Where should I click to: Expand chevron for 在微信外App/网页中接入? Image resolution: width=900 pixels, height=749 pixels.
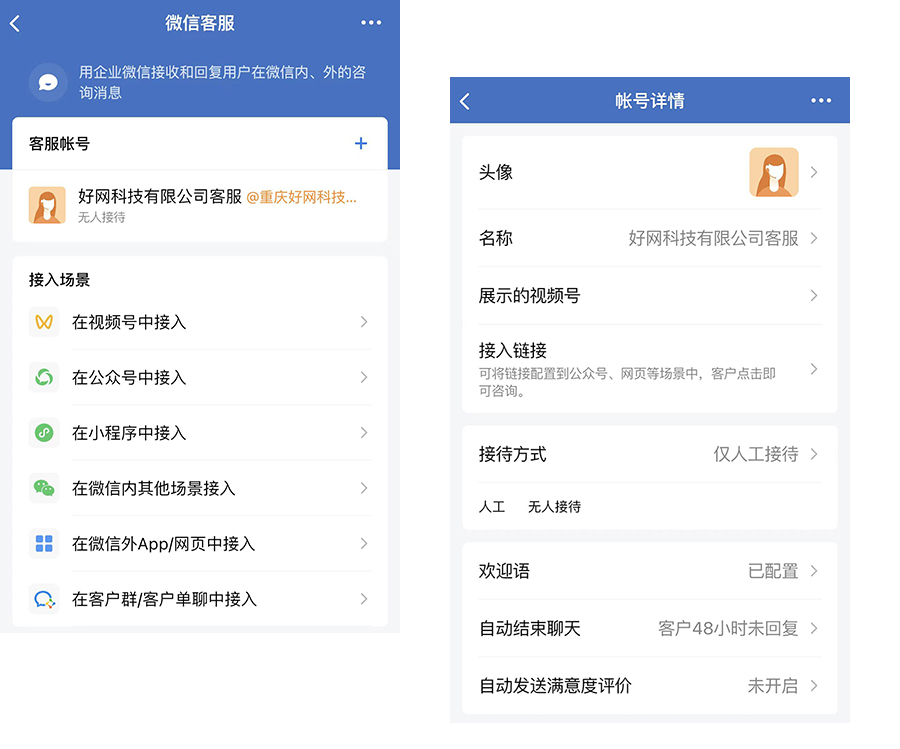pyautogui.click(x=363, y=543)
